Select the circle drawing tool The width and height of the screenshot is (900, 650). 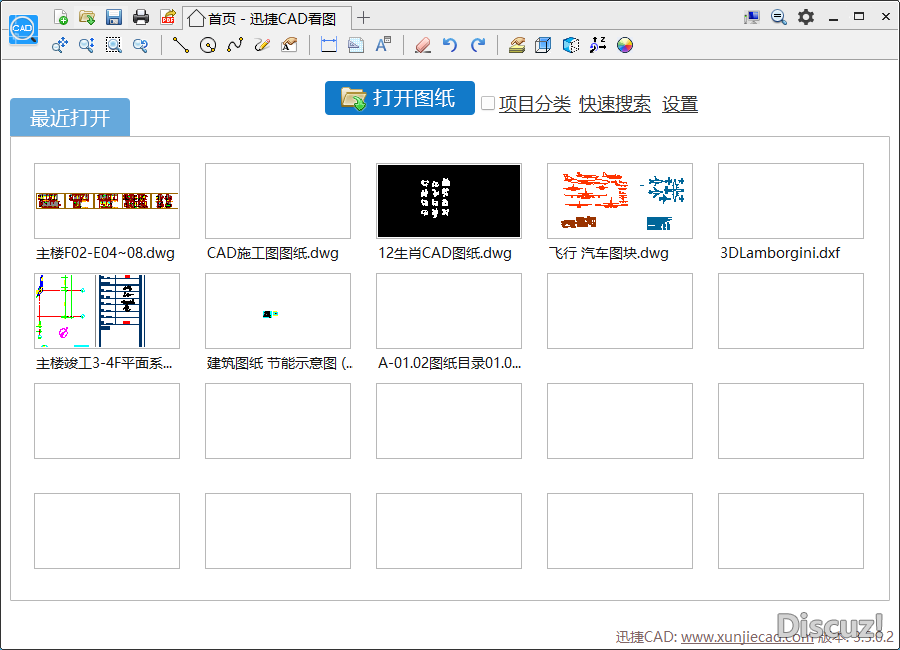pos(207,45)
